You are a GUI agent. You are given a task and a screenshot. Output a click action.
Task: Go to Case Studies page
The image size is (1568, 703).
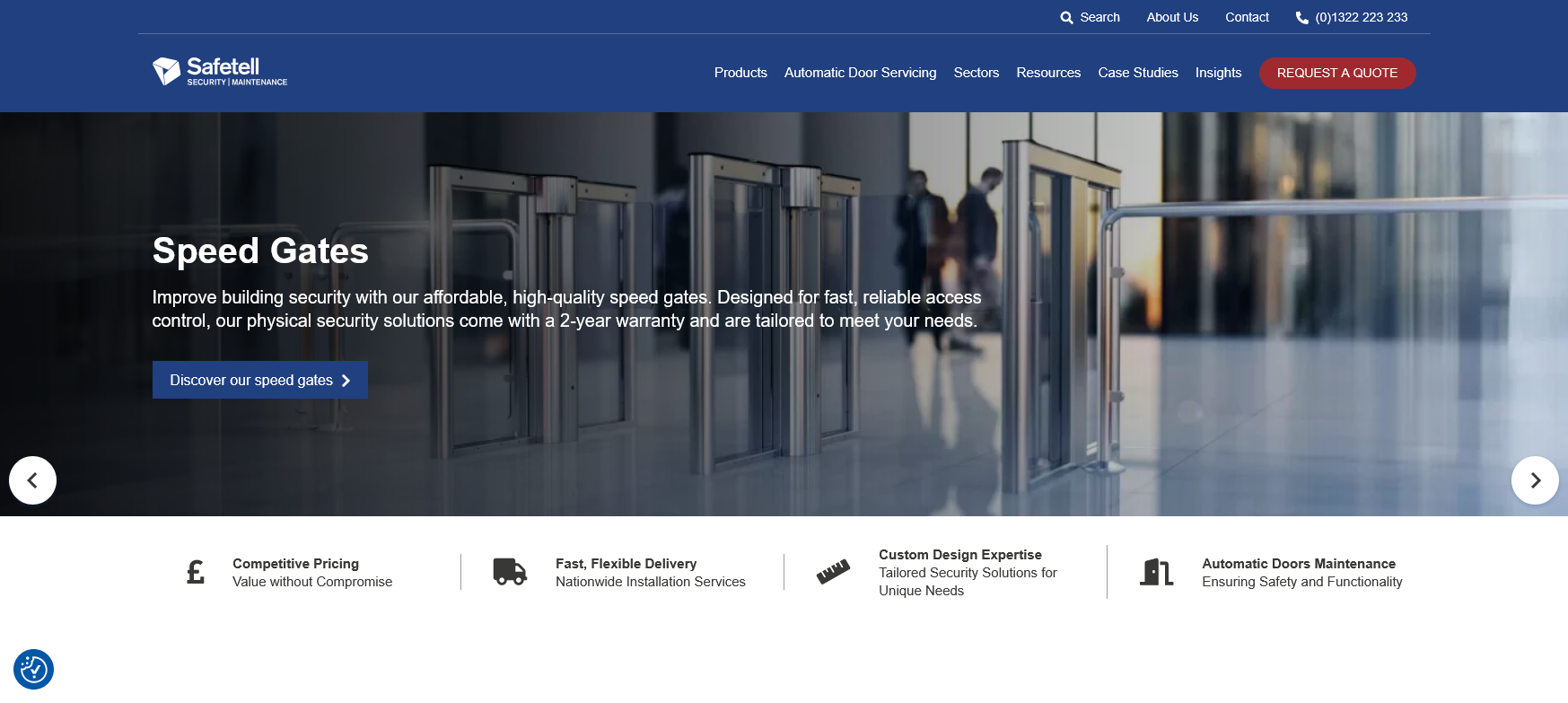1138,73
